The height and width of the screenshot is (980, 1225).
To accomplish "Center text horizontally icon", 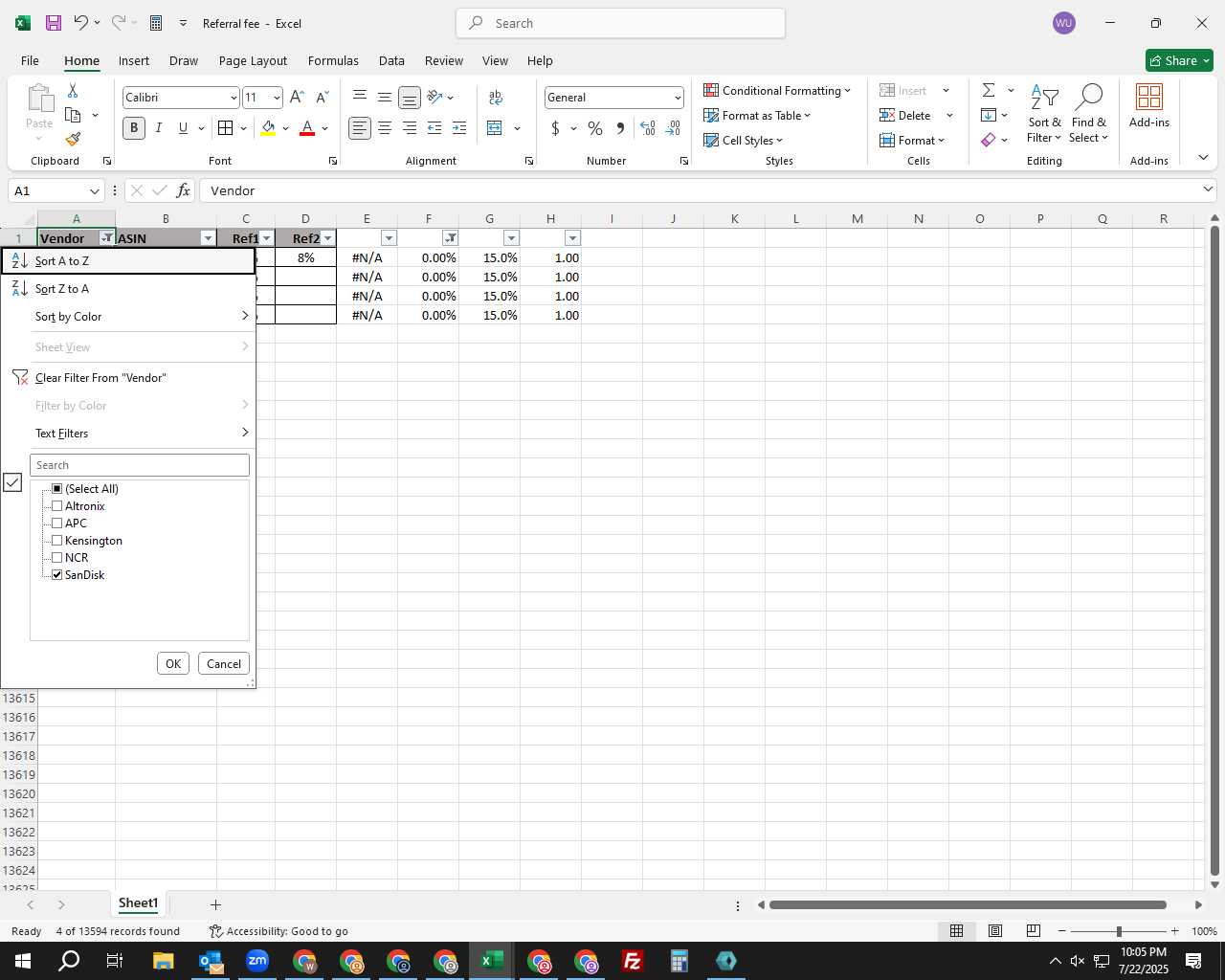I will (385, 128).
